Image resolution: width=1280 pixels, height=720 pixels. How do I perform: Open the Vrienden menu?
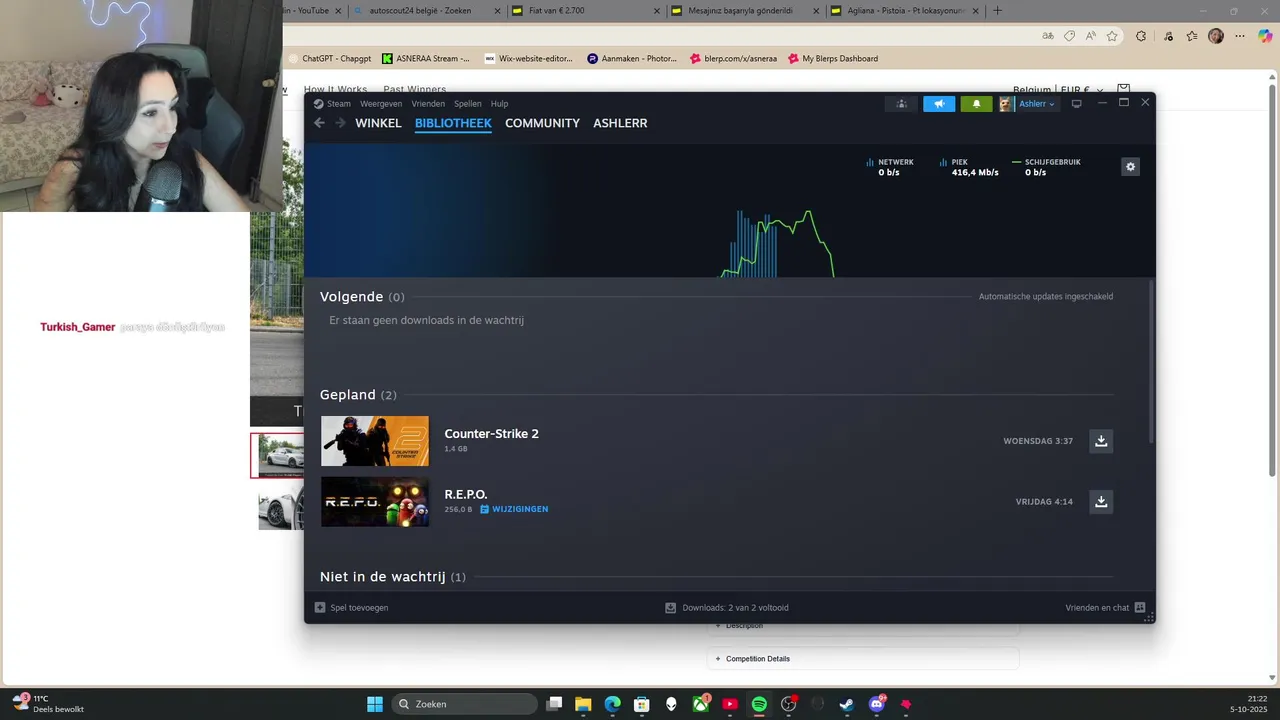[x=428, y=104]
